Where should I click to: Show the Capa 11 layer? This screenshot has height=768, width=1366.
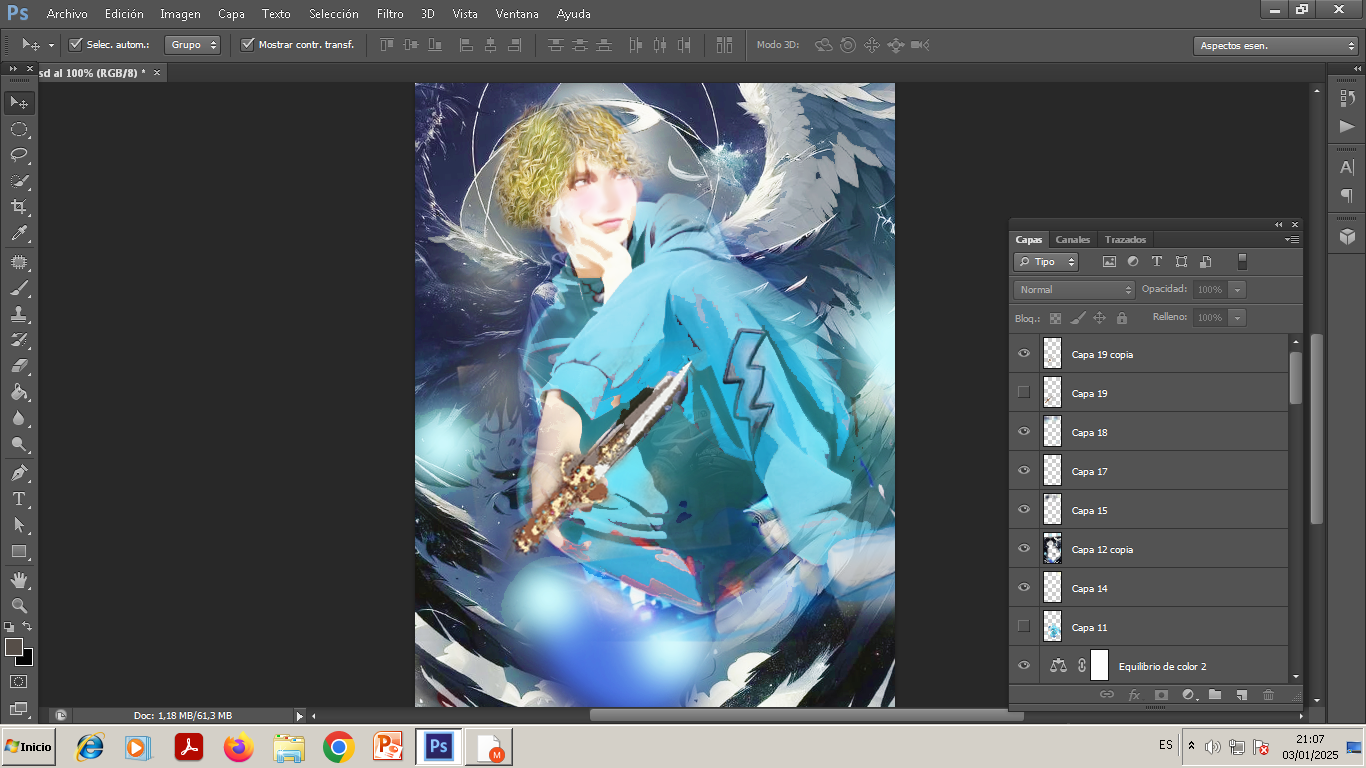click(1023, 626)
